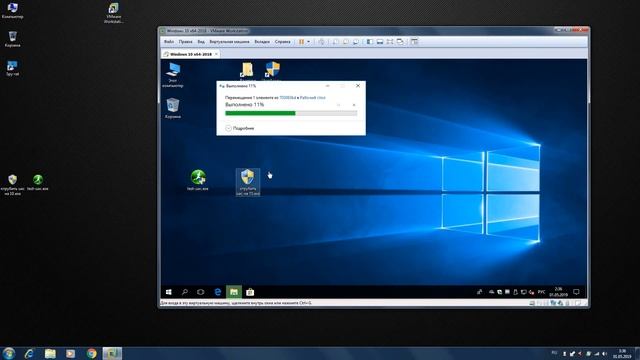The image size is (640, 360).
Task: Close the Windows 10 x64-2018 VM tab
Action: pyautogui.click(x=216, y=54)
